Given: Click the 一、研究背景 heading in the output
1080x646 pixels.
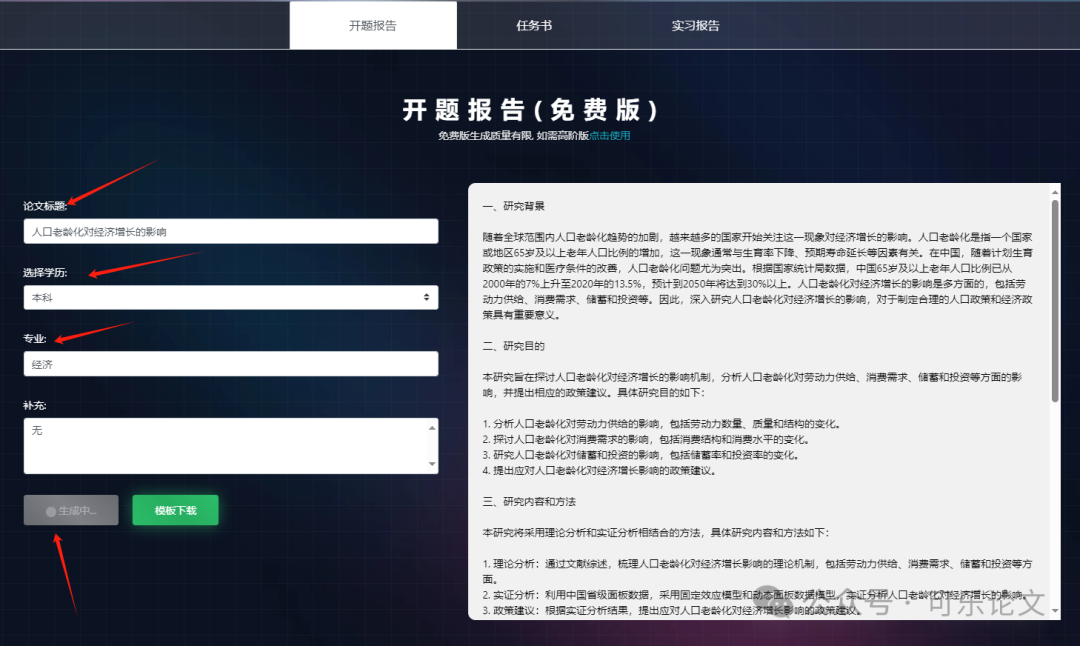Looking at the screenshot, I should (x=513, y=207).
